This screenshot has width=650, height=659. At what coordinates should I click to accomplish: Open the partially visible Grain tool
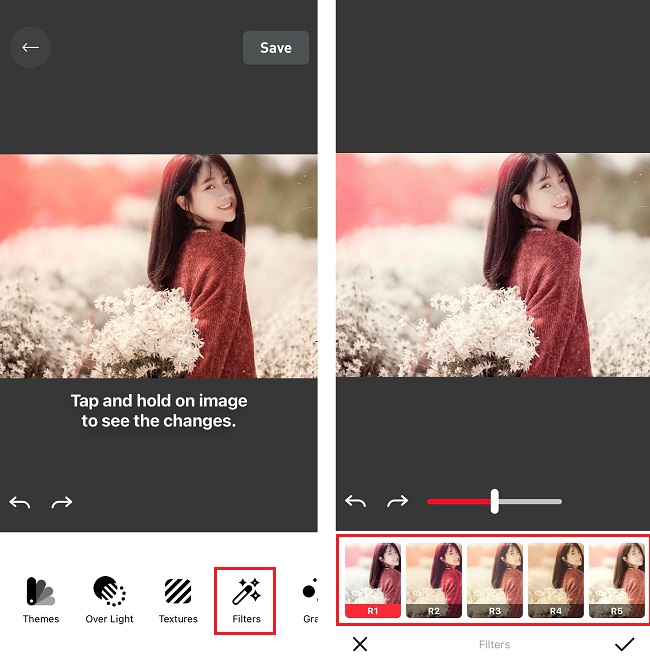pos(310,600)
